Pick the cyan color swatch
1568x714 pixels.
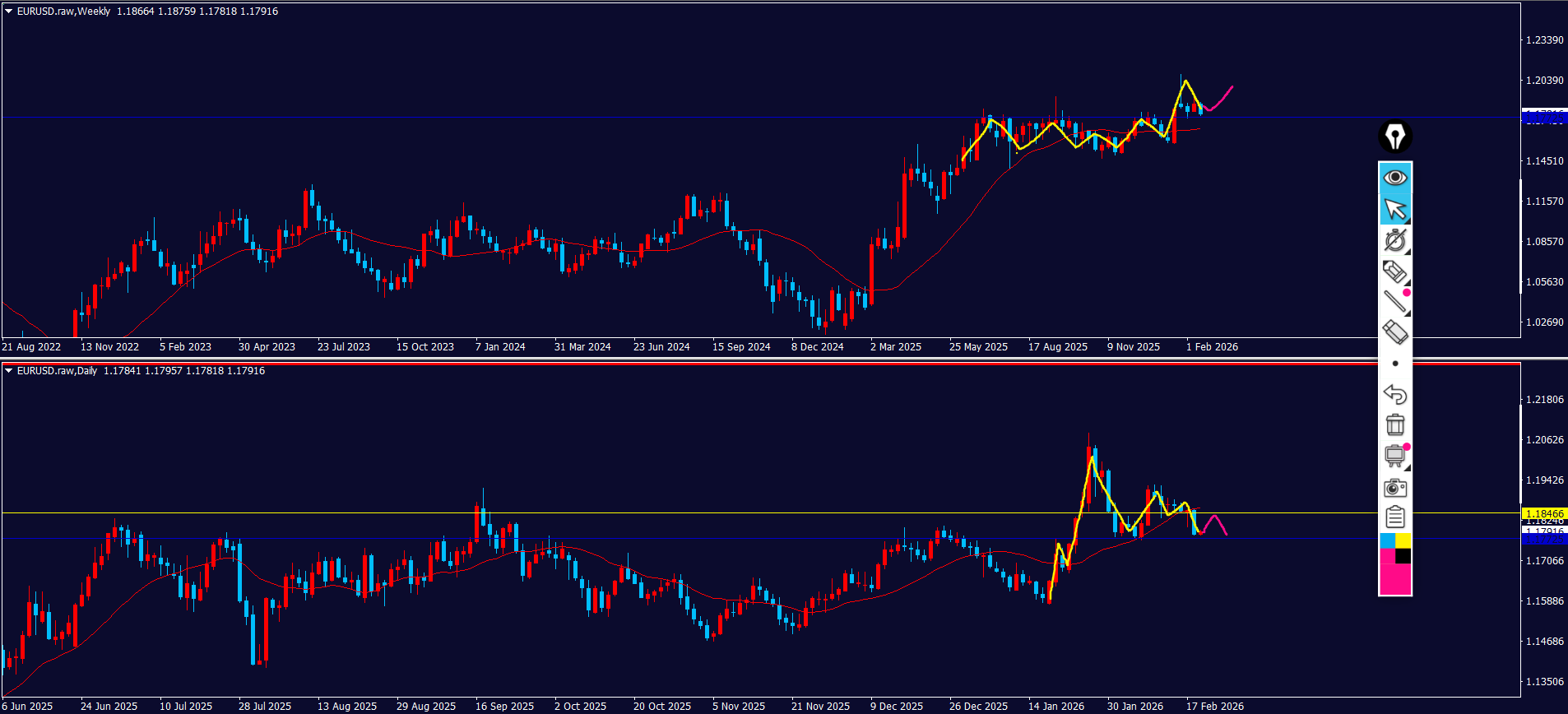click(1387, 540)
